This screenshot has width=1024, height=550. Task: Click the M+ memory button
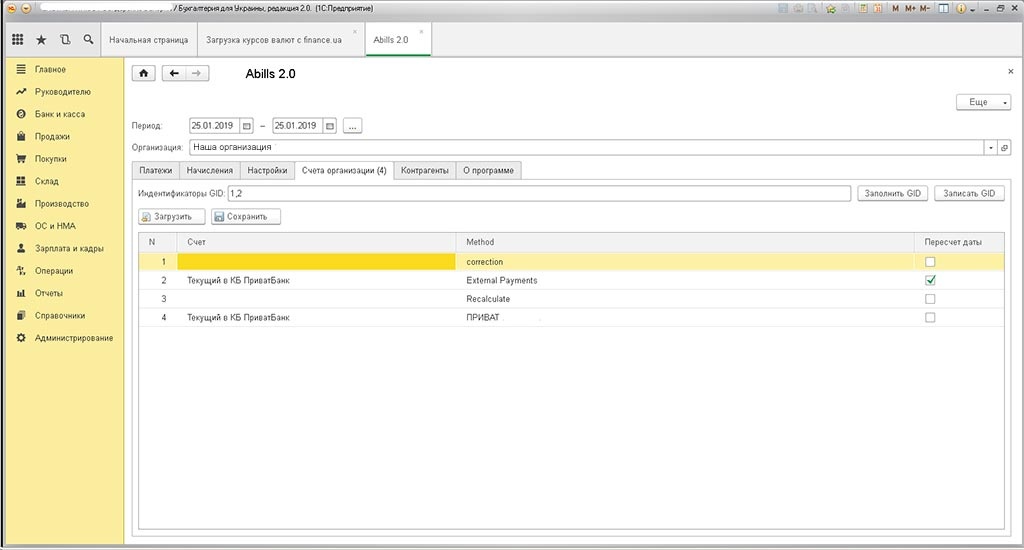pos(912,8)
